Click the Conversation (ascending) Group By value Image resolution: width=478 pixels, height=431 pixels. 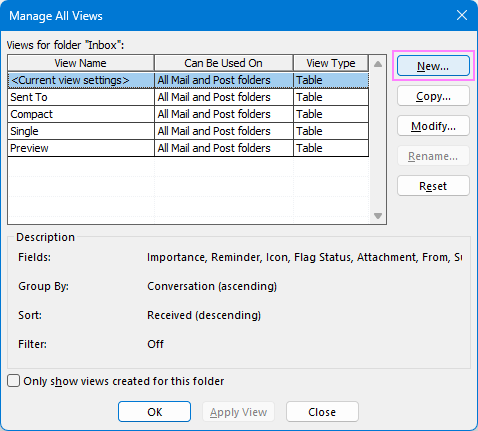212,286
